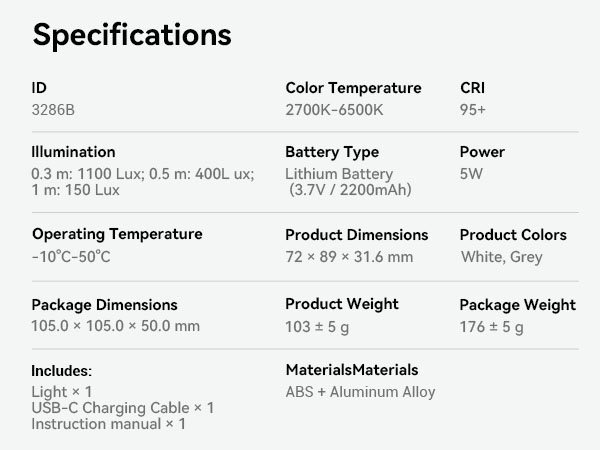Click the White, Grey colors text

[502, 257]
